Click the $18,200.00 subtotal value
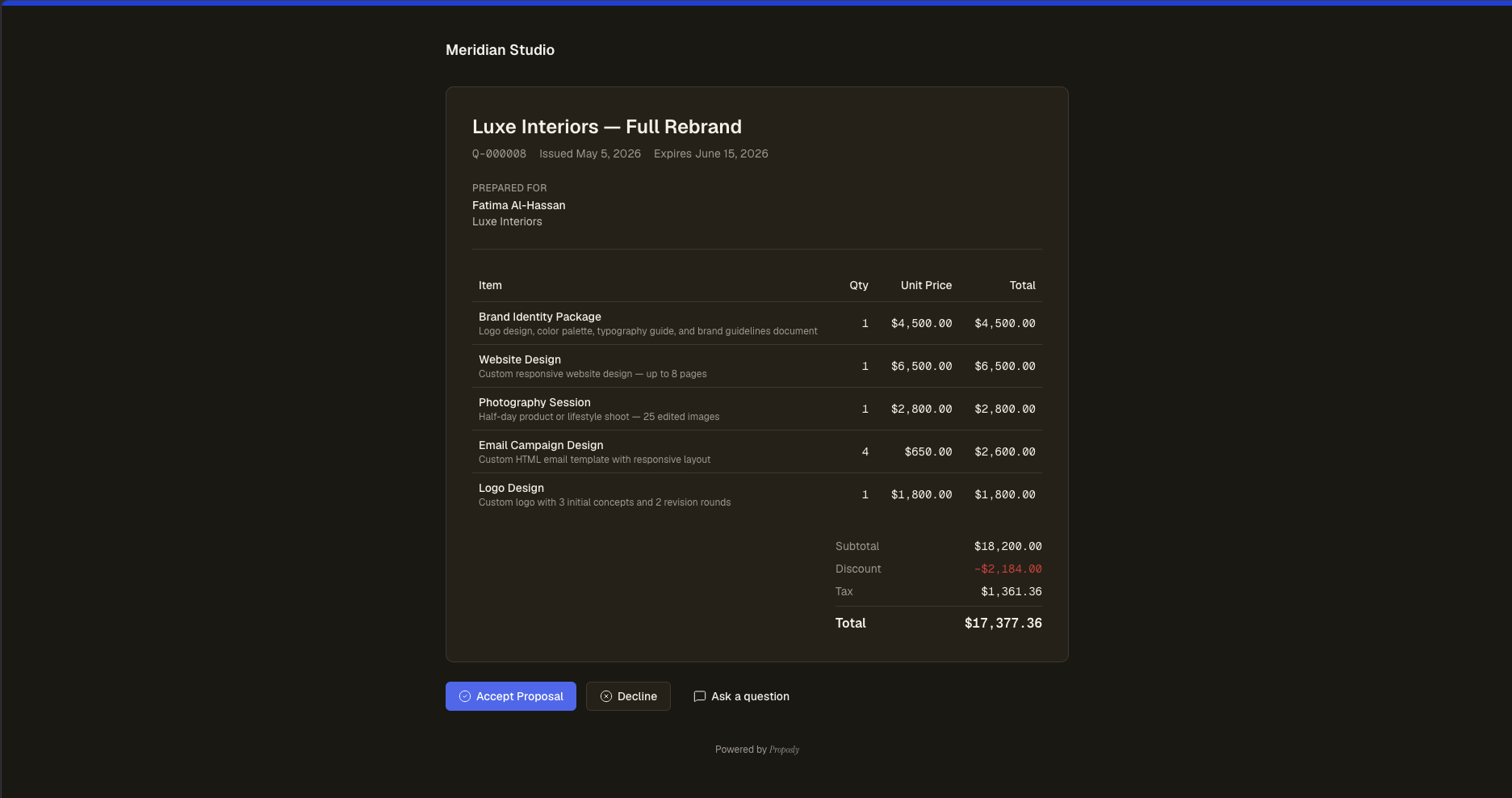Image resolution: width=1512 pixels, height=798 pixels. point(1008,546)
